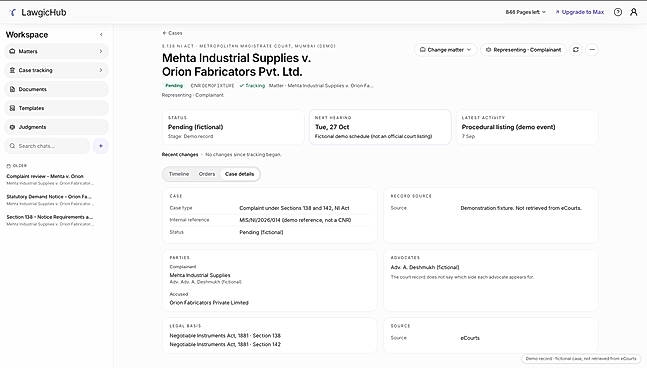Open Documents in the sidebar

click(x=56, y=89)
